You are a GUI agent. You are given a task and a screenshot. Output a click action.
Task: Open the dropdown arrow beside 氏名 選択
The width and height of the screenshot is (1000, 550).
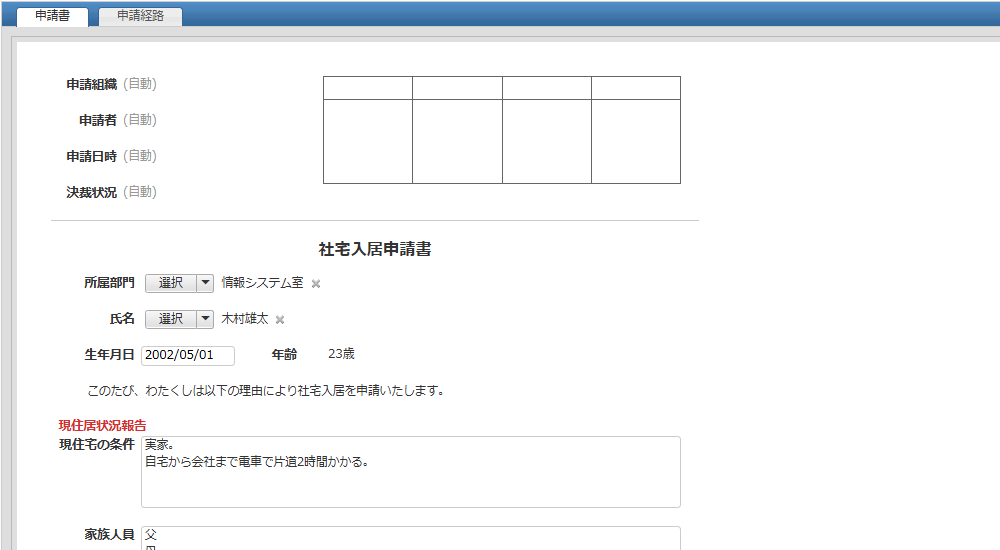point(205,319)
